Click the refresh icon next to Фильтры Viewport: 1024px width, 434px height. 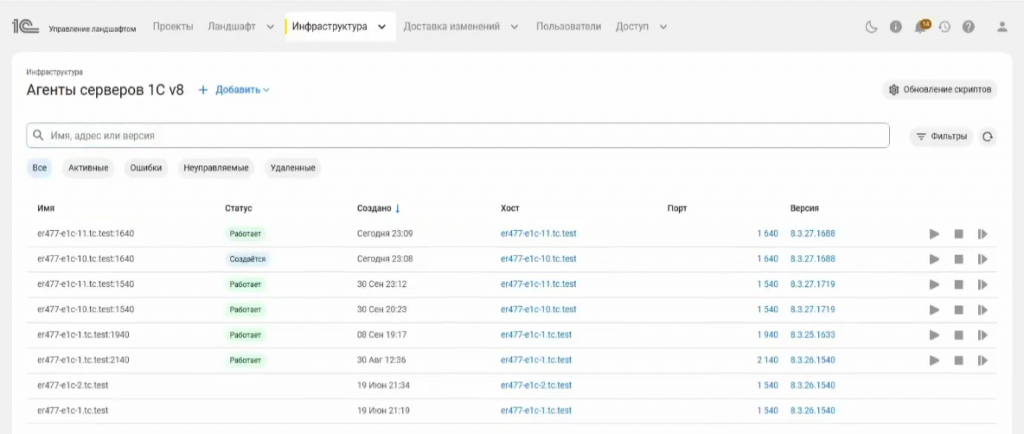(x=988, y=137)
